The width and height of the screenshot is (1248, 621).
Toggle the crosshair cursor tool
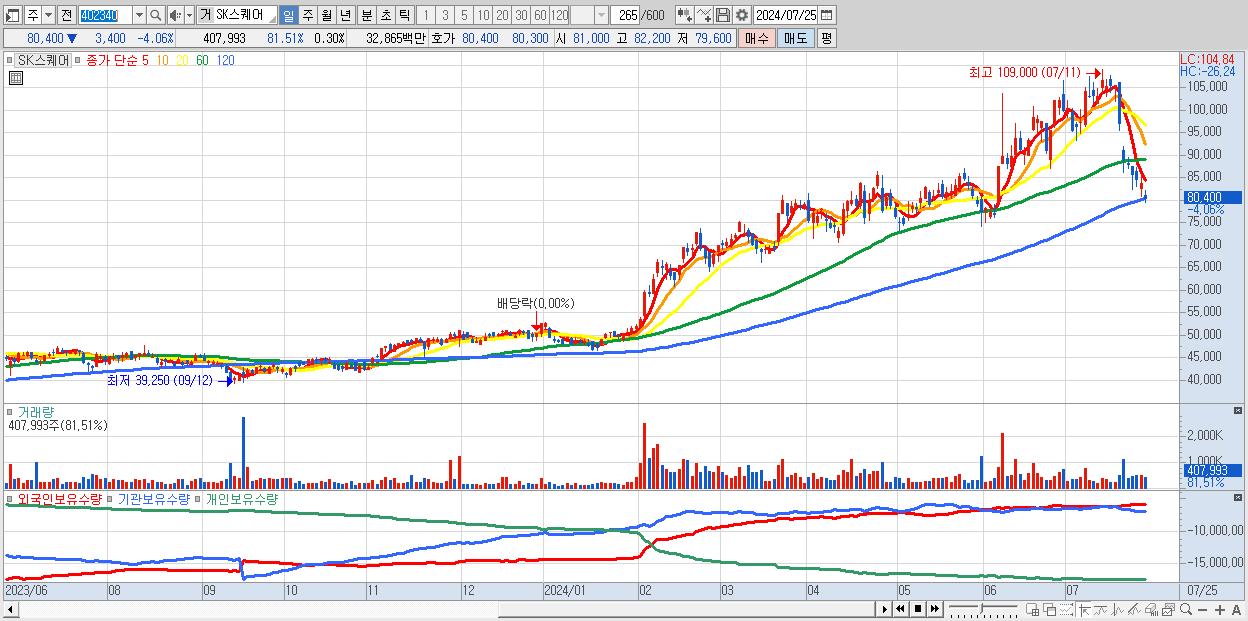pyautogui.click(x=1085, y=609)
